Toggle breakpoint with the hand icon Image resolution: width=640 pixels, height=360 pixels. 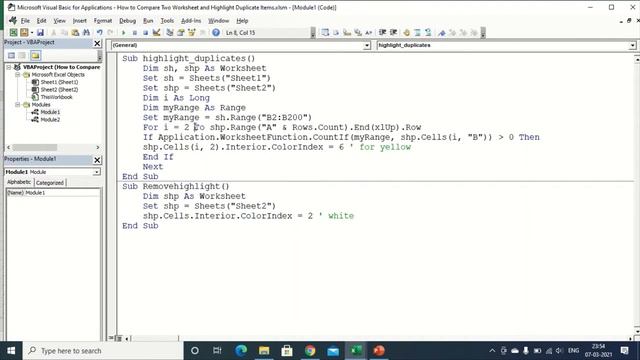coord(407,33)
